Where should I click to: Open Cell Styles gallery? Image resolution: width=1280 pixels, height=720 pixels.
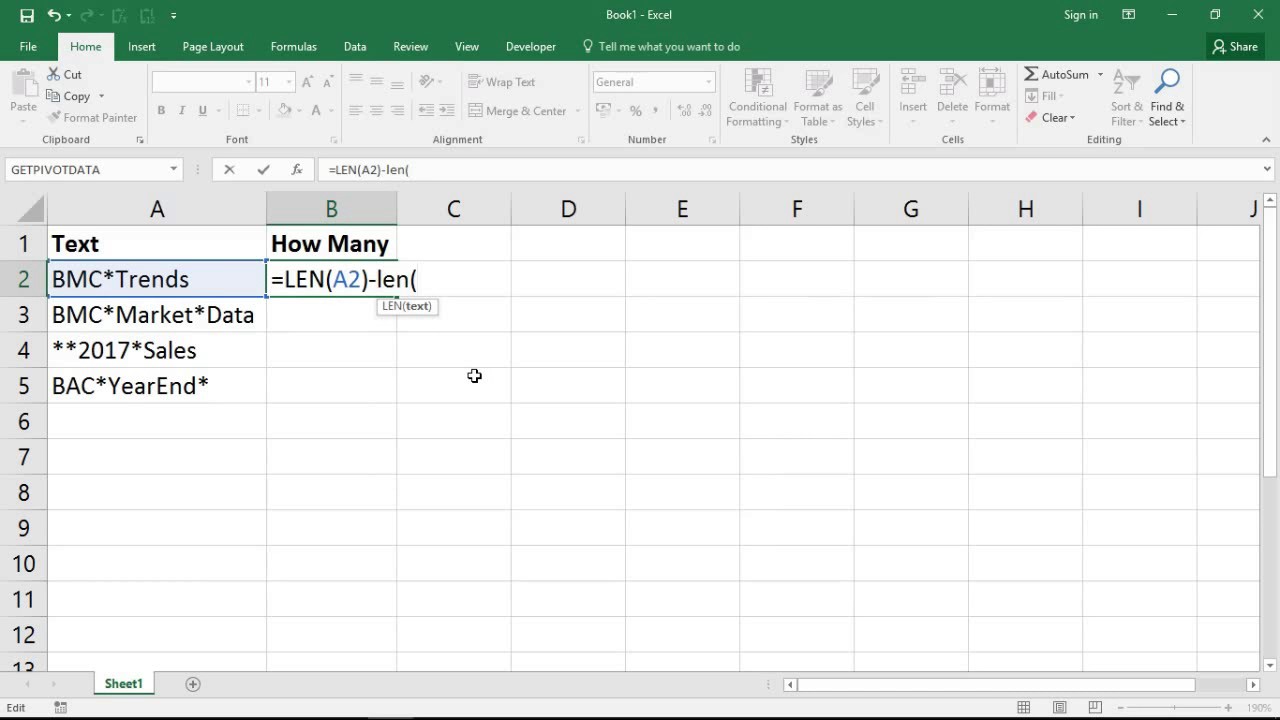865,98
